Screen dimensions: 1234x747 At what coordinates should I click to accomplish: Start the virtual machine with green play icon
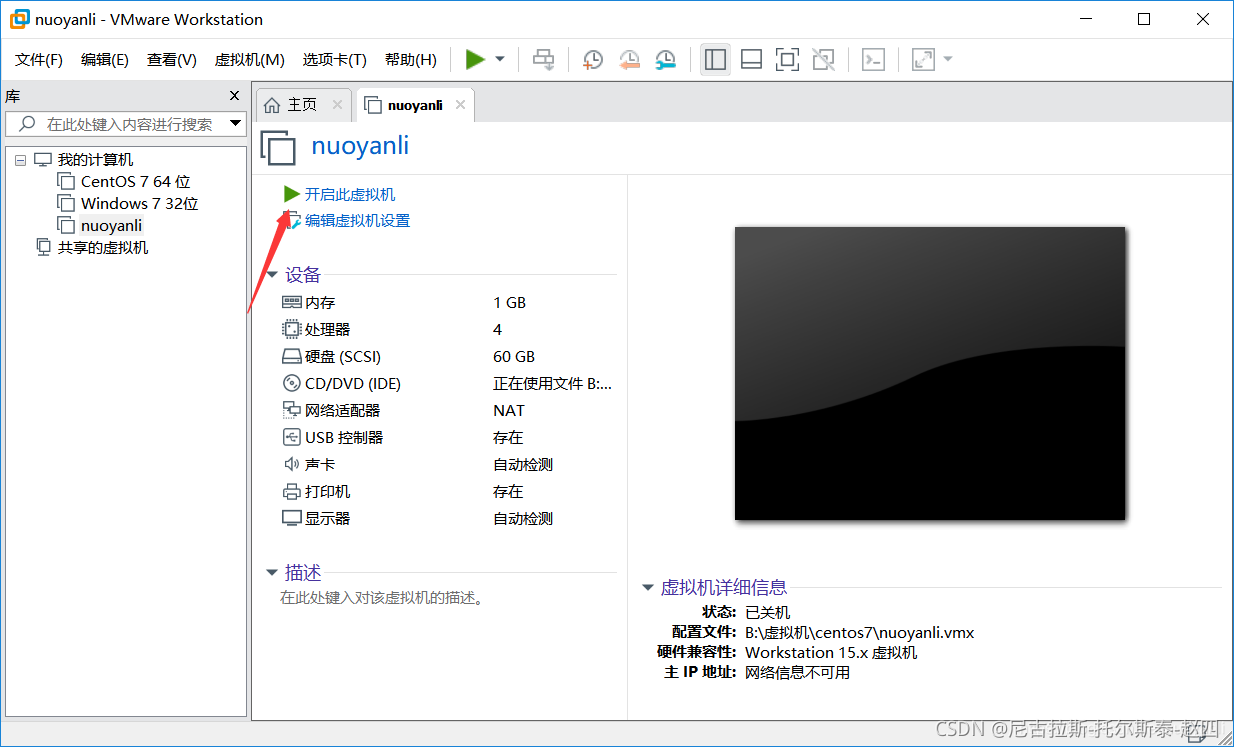click(477, 59)
